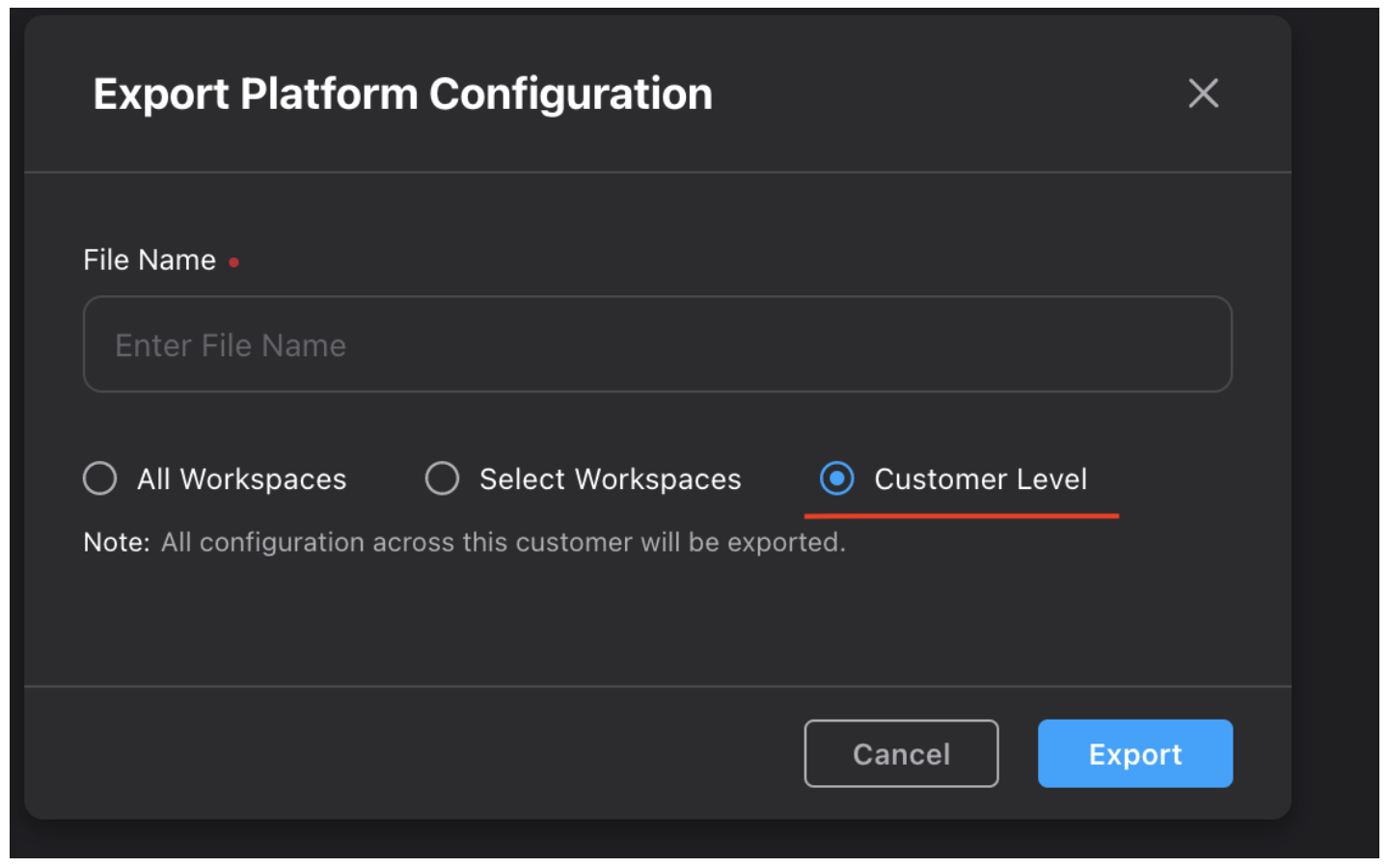
Task: Click the "Customer Level" label text
Action: (x=980, y=479)
